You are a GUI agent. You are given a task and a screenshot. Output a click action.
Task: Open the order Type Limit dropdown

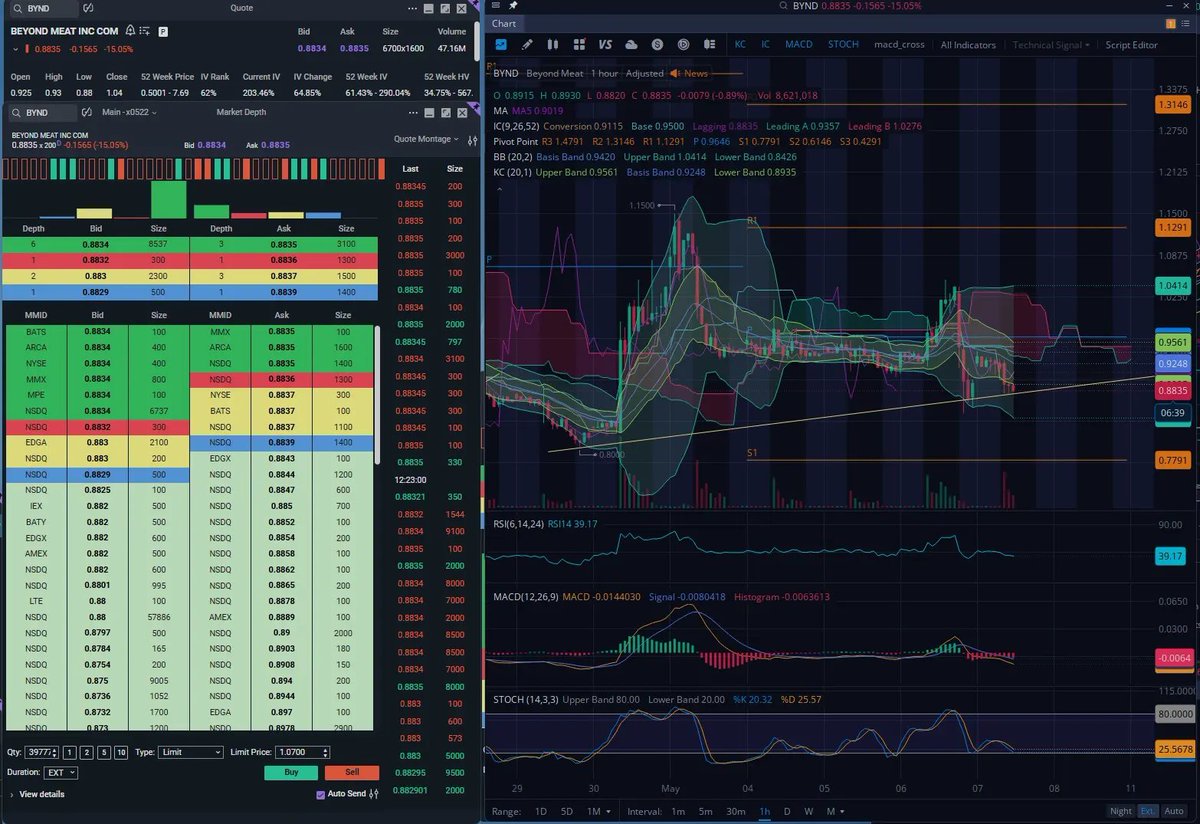coord(191,752)
